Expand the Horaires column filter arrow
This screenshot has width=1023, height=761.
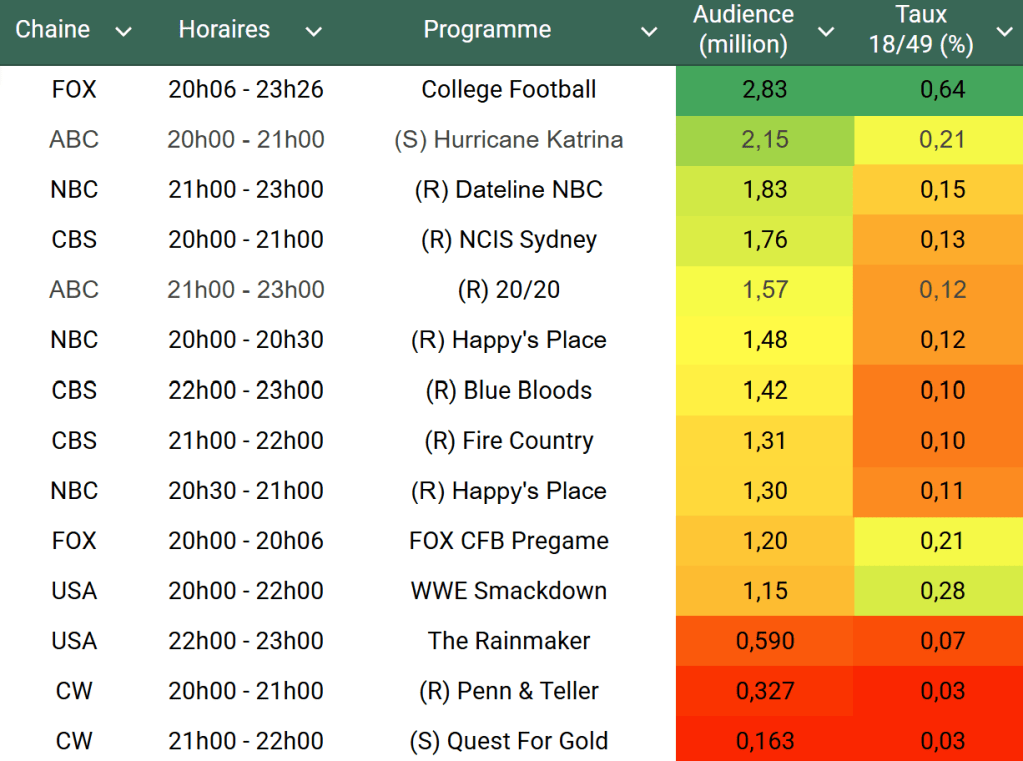[x=314, y=32]
